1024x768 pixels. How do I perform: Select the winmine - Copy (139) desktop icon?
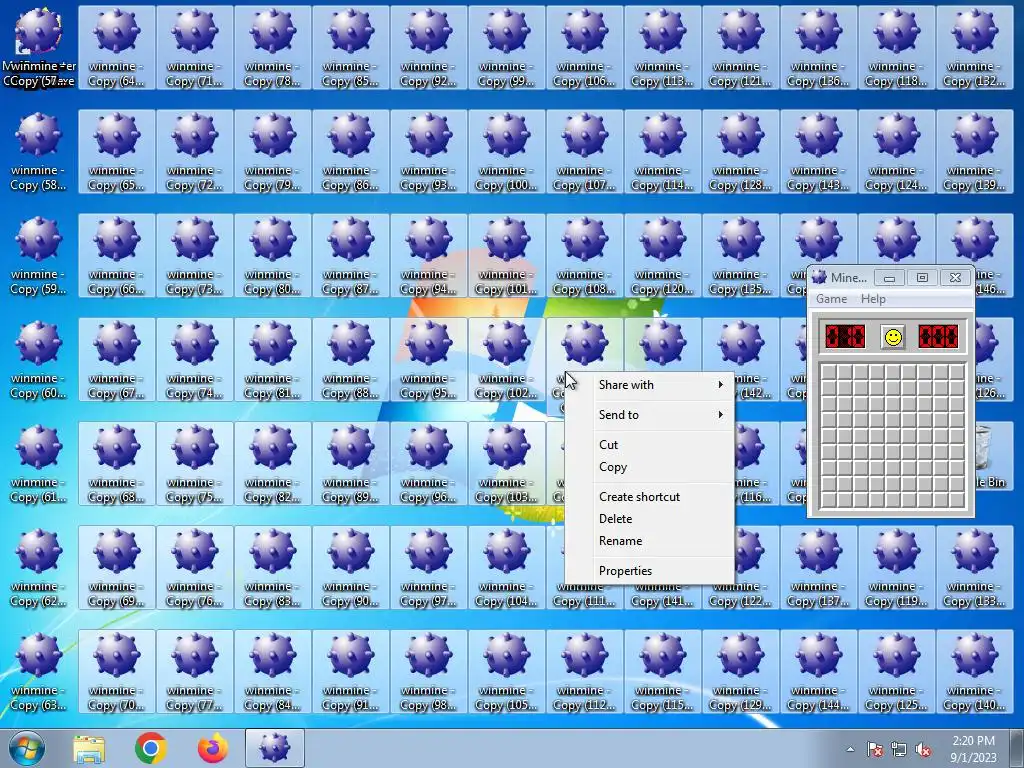[x=974, y=152]
